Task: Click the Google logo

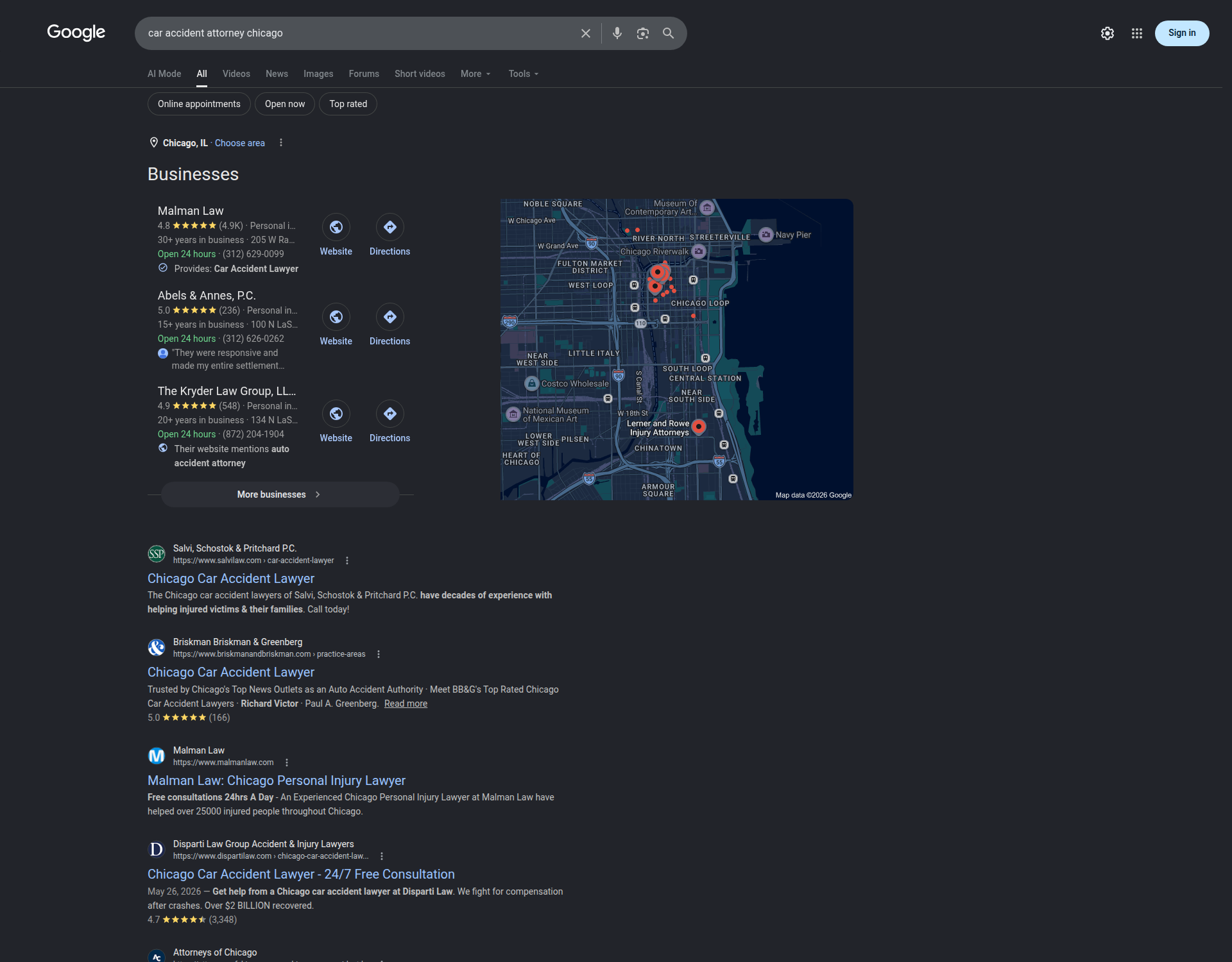Action: tap(76, 32)
